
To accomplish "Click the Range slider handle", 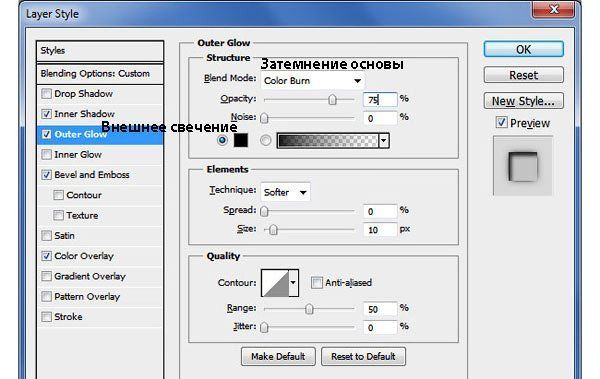I will point(309,309).
